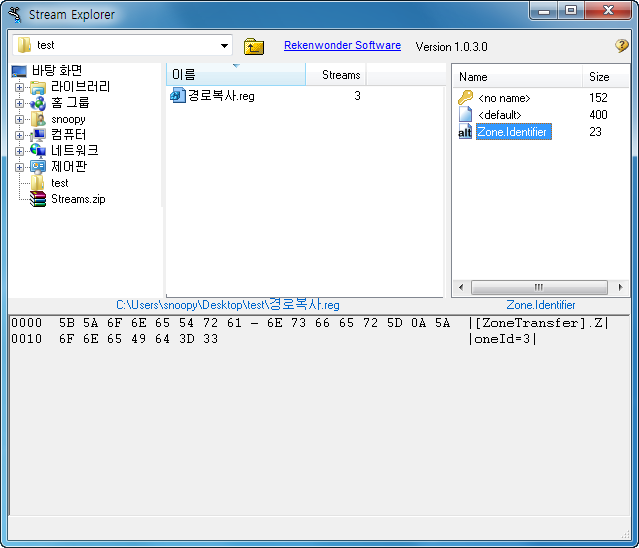This screenshot has width=639, height=548.
Task: Select the Zone.Identifier stream entry
Action: [x=513, y=132]
